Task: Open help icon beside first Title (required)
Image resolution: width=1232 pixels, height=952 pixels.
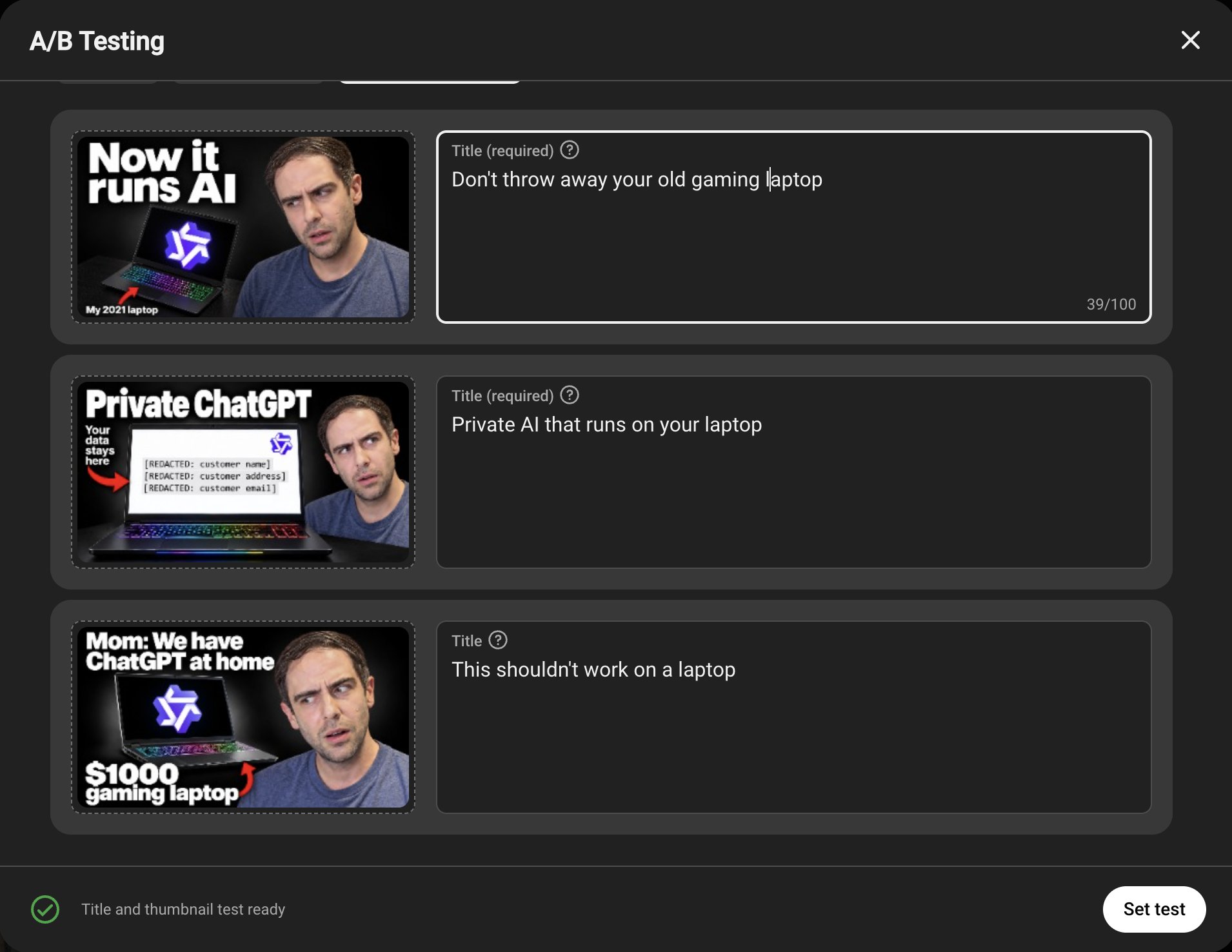Action: click(x=570, y=150)
